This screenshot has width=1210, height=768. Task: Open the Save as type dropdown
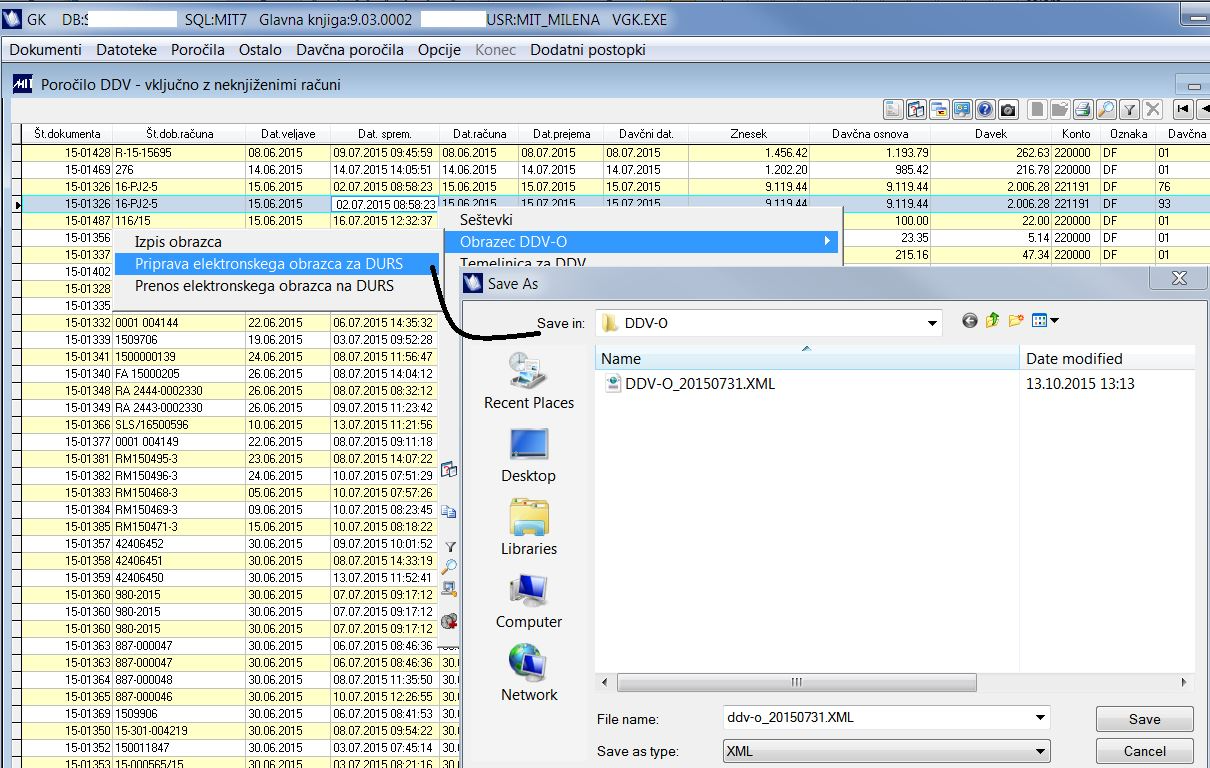pos(1040,751)
